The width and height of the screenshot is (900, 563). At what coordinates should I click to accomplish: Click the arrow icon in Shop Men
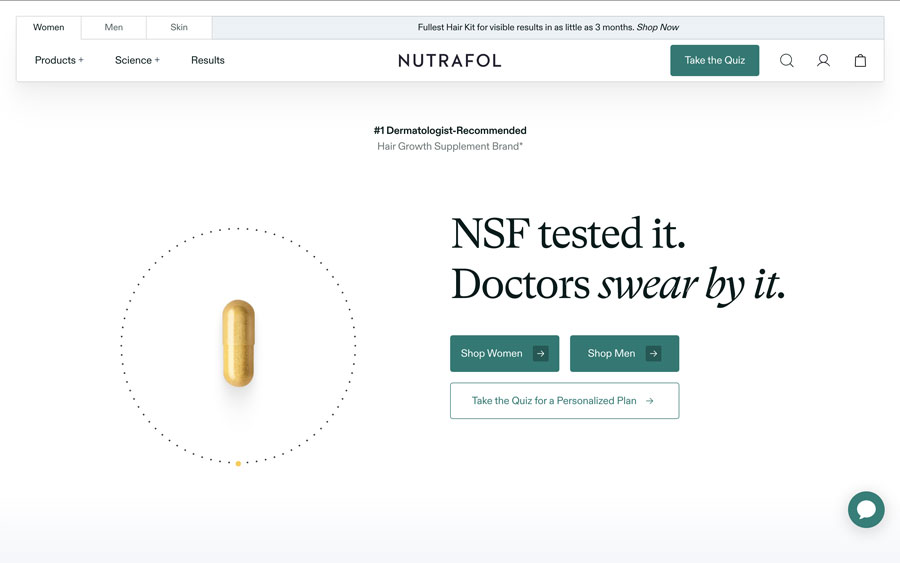653,354
